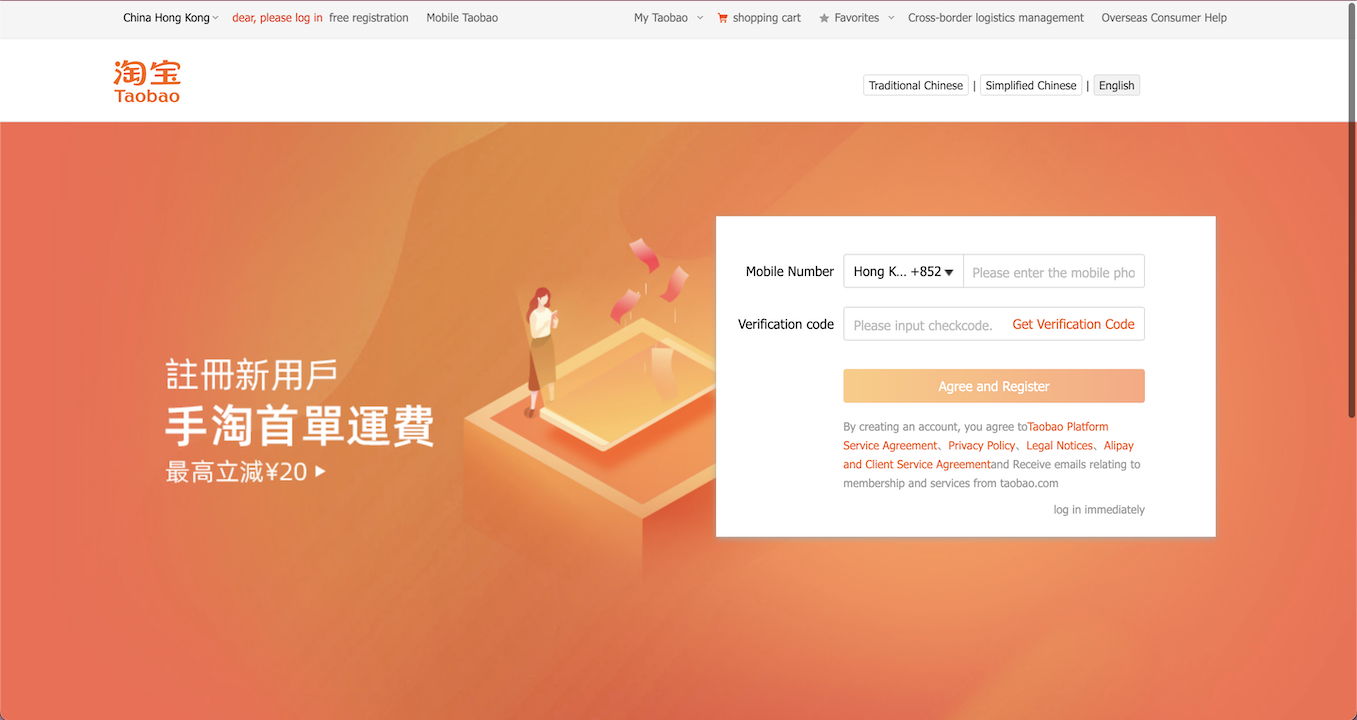Image resolution: width=1357 pixels, height=720 pixels.
Task: Open the free registration link
Action: [369, 18]
